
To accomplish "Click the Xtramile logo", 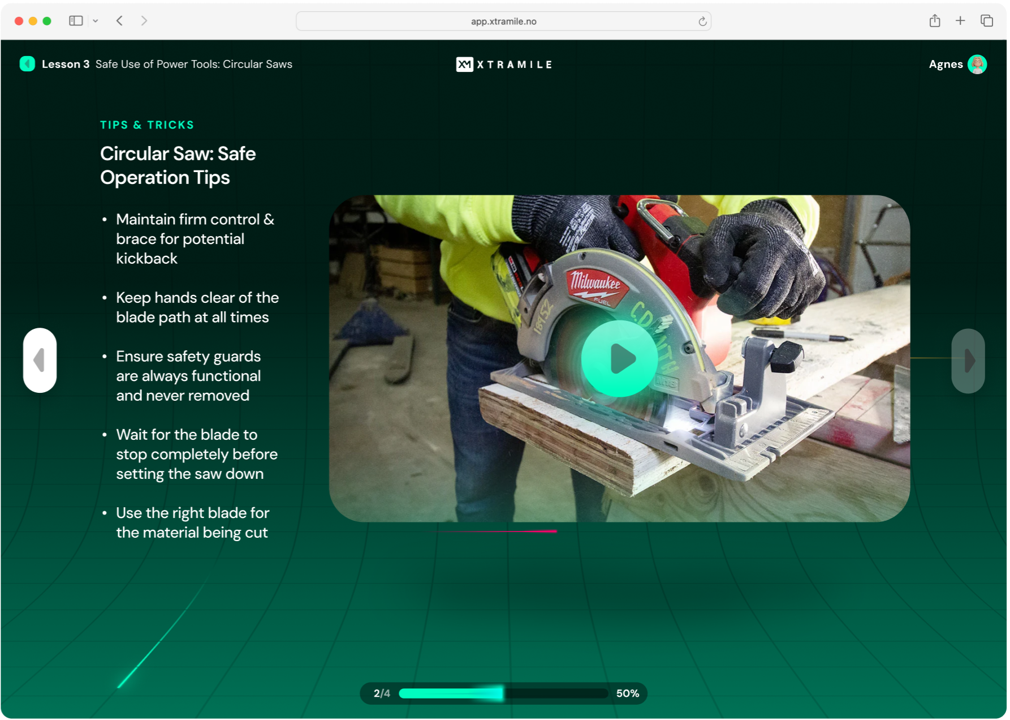I will point(504,64).
